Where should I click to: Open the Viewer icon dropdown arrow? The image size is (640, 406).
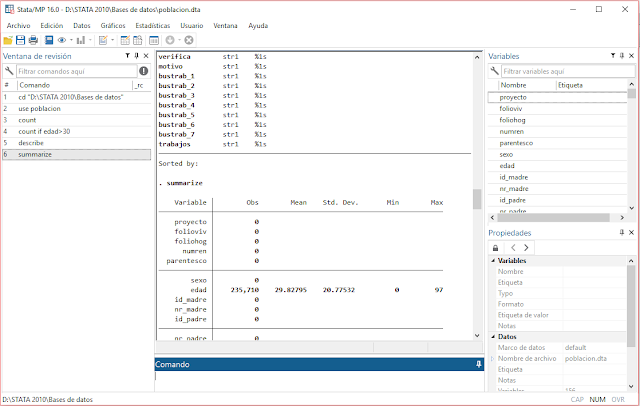(x=71, y=40)
